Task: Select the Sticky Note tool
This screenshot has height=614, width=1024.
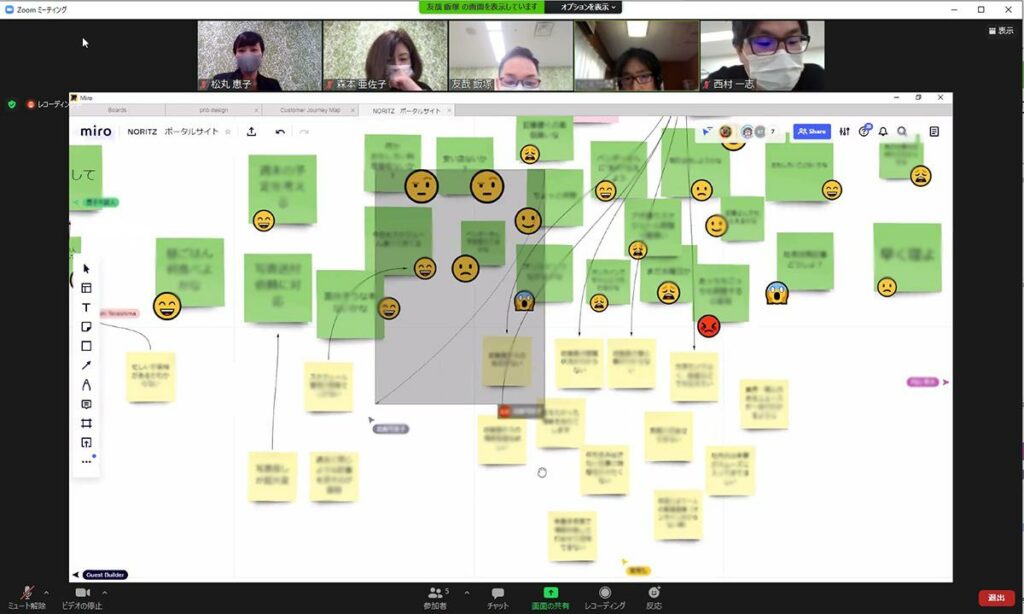Action: coord(86,327)
